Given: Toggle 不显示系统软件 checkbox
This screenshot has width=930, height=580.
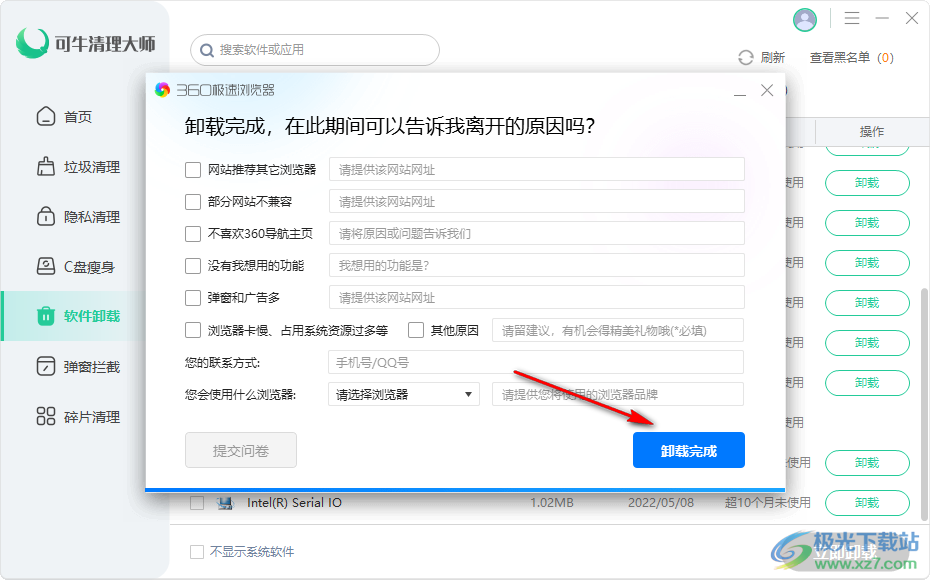Looking at the screenshot, I should [197, 552].
